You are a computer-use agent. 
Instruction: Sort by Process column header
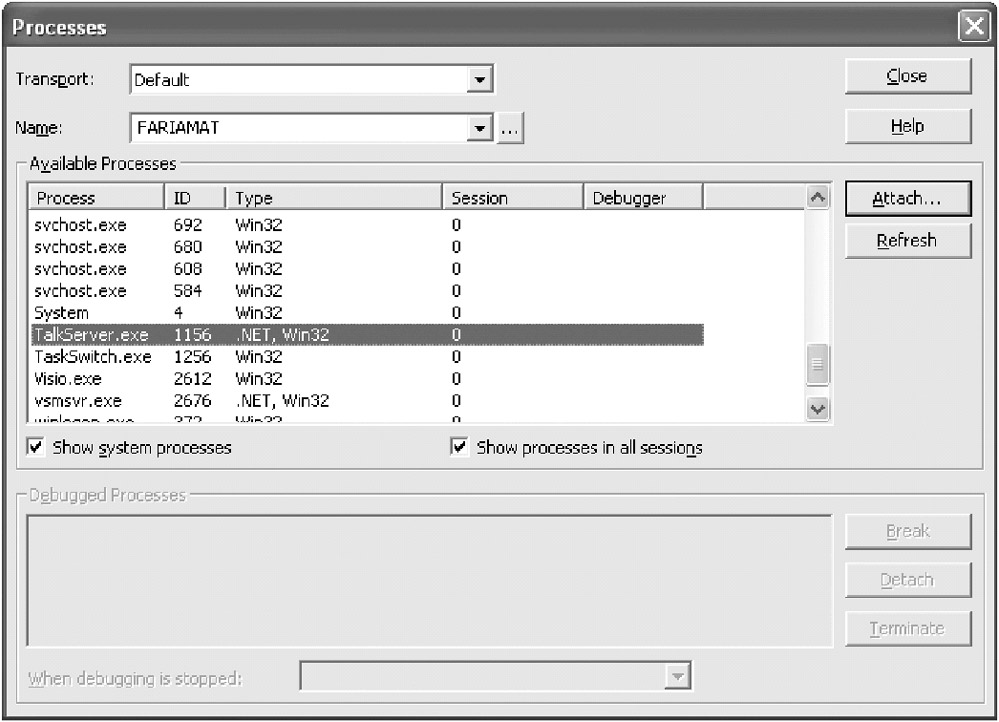[95, 198]
